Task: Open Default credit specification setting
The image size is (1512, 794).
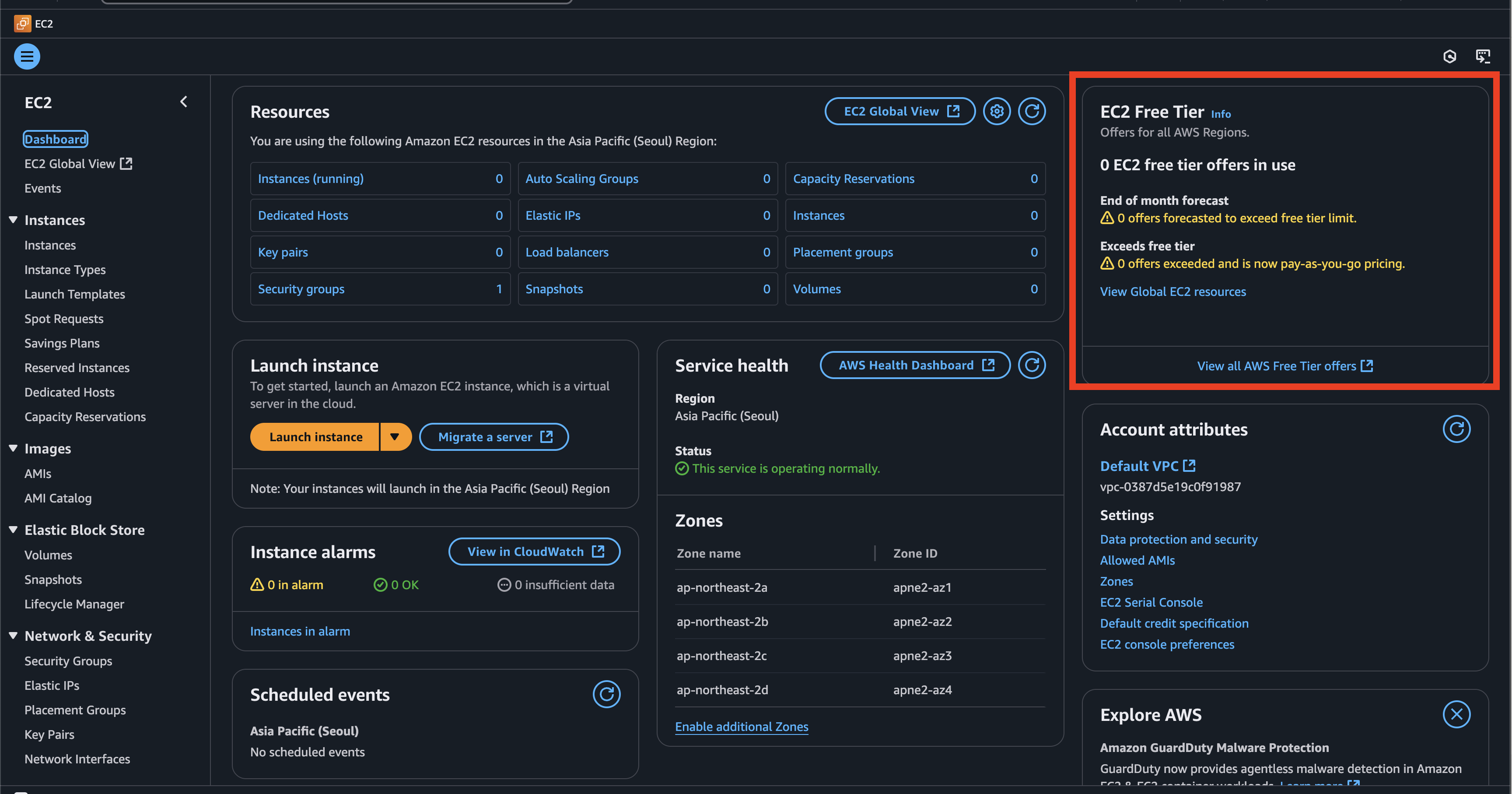Action: 1174,623
